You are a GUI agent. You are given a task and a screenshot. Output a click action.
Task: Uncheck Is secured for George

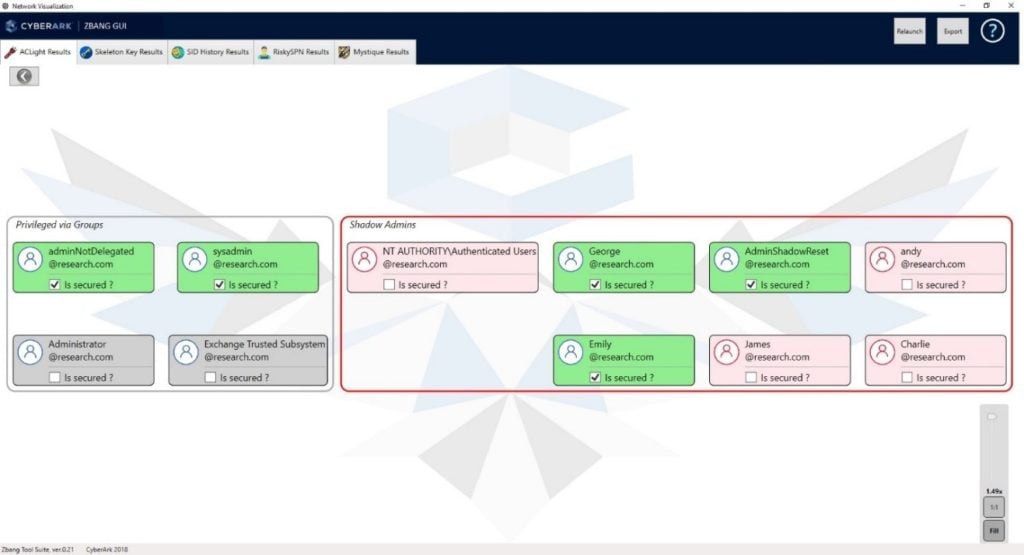[595, 285]
